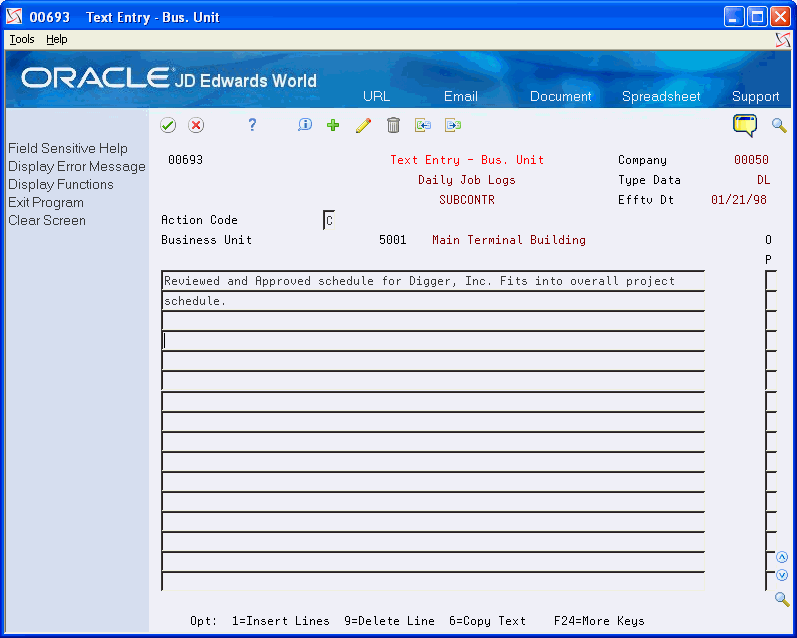Viewport: 797px width, 638px height.
Task: Open the Tools menu
Action: click(22, 39)
